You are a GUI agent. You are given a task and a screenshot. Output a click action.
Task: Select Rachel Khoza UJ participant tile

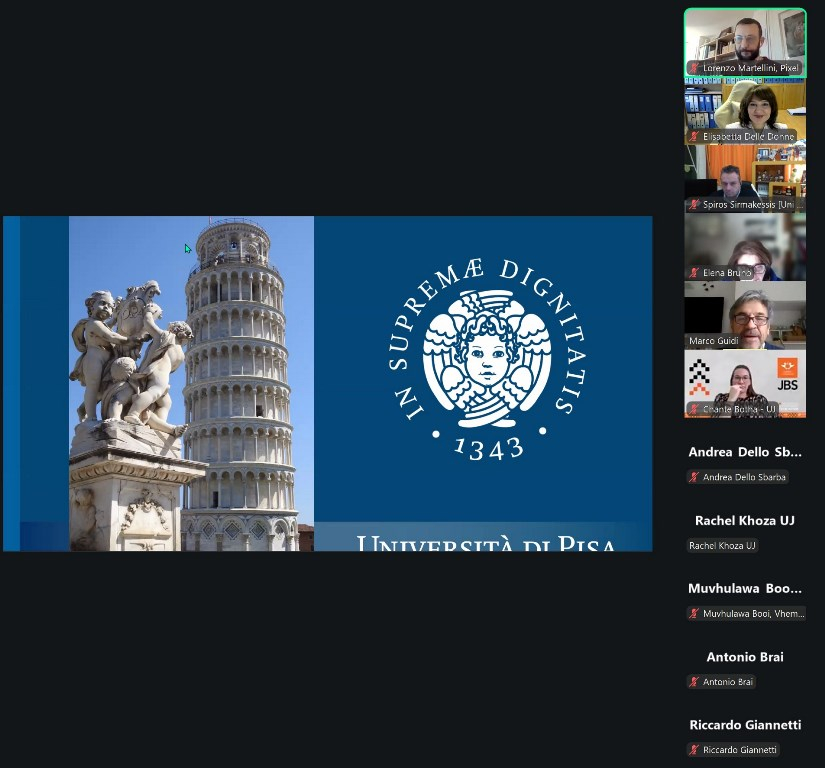(x=745, y=530)
